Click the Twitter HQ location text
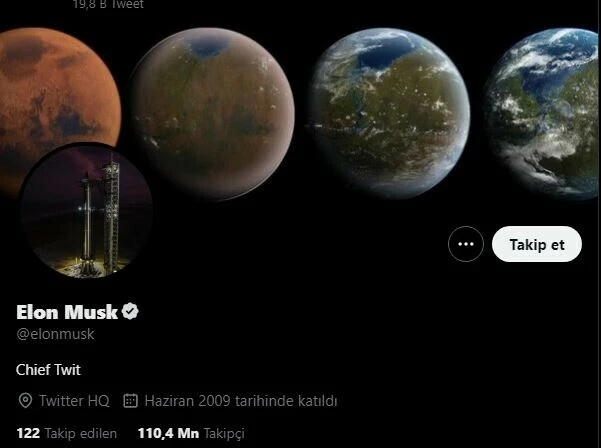Viewport: 601px width, 448px height. pos(74,401)
